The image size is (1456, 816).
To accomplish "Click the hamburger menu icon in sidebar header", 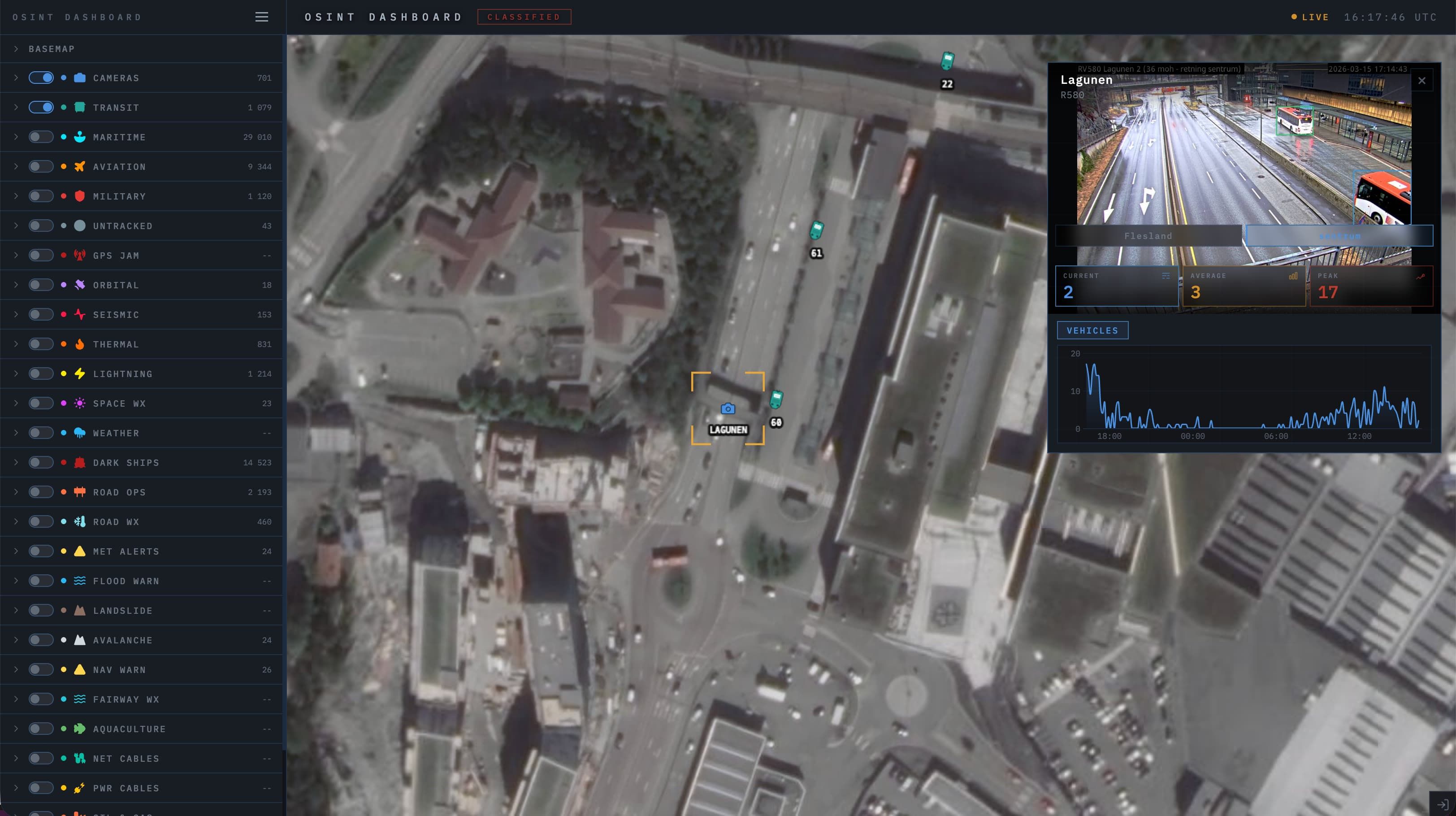I will tap(261, 17).
